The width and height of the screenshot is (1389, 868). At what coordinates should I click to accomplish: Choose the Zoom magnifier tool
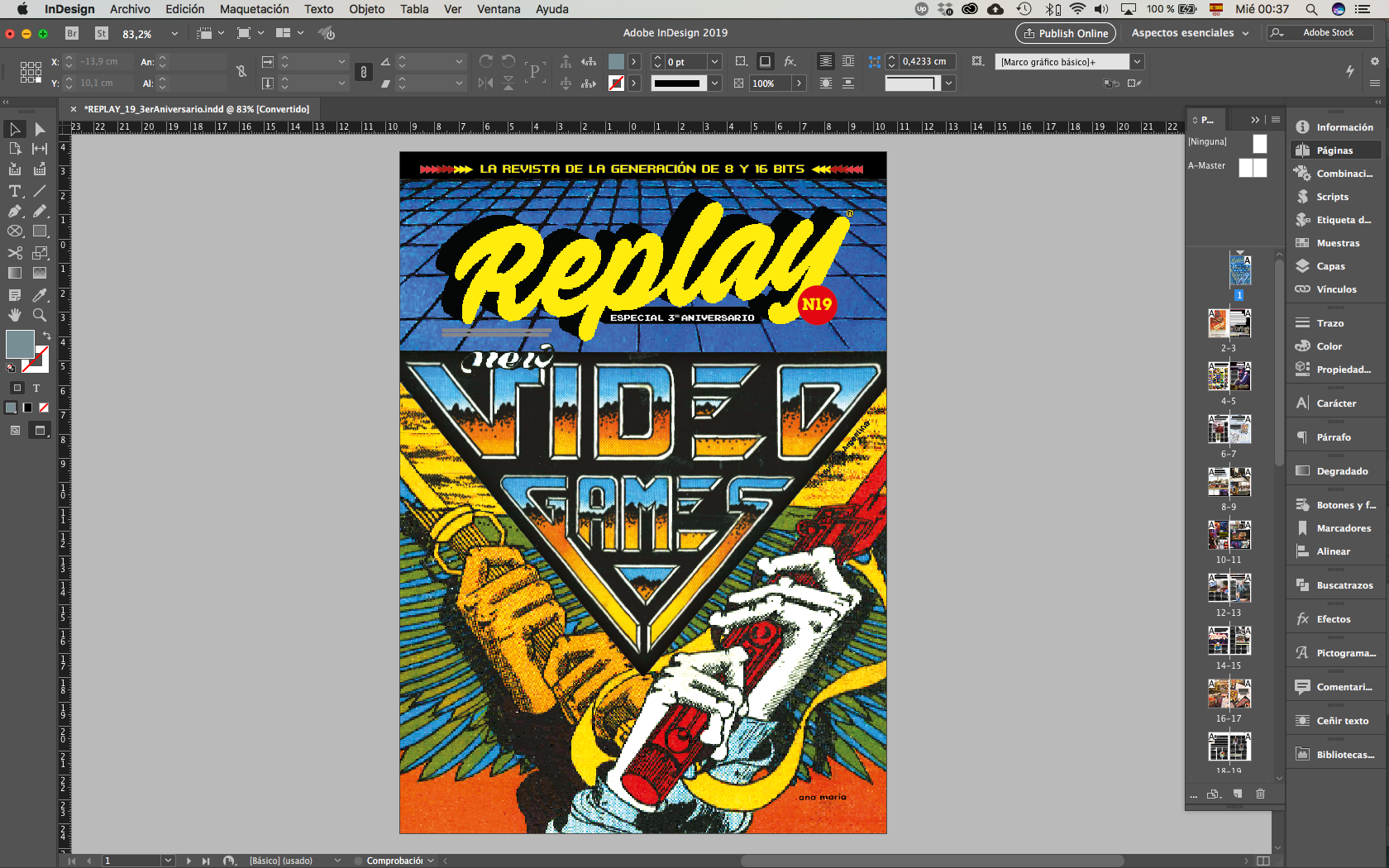pyautogui.click(x=39, y=315)
